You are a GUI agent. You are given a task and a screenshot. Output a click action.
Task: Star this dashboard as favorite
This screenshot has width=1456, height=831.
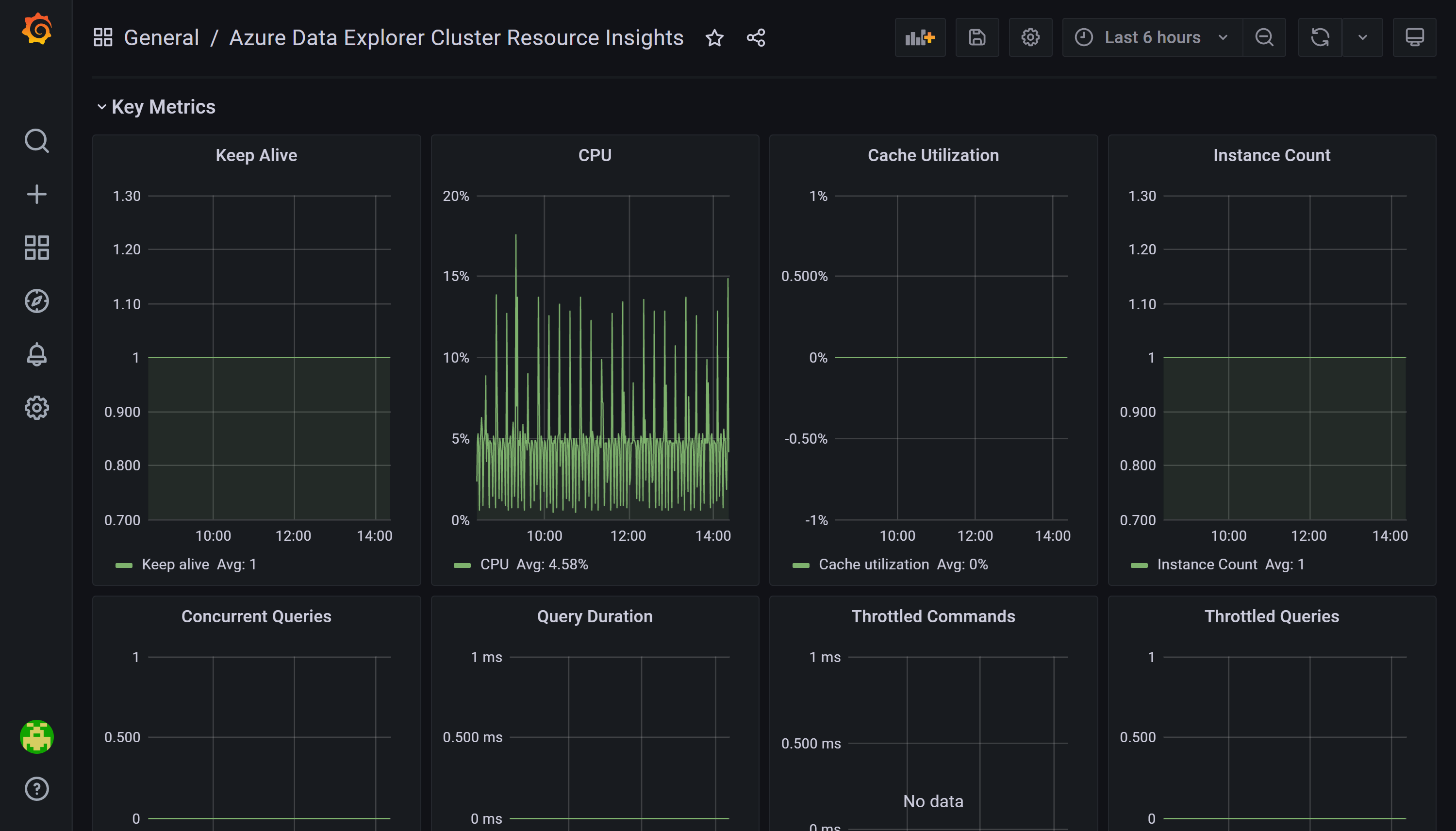[x=714, y=38]
